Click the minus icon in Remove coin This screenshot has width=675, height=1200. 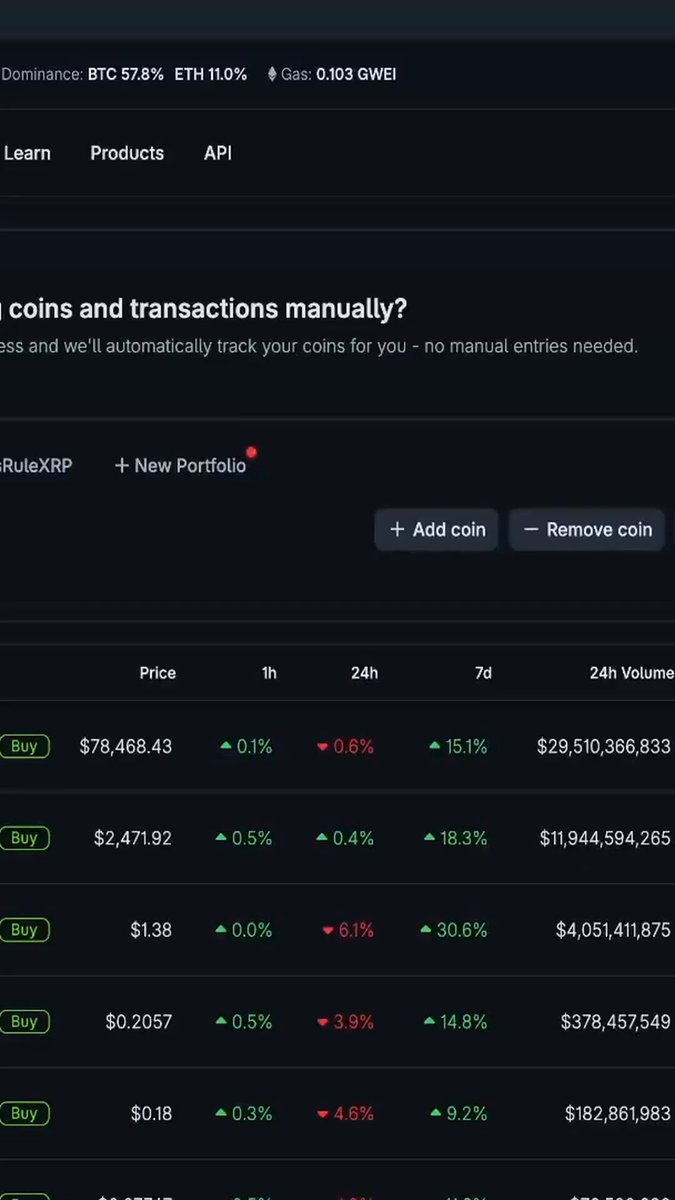[x=531, y=530]
